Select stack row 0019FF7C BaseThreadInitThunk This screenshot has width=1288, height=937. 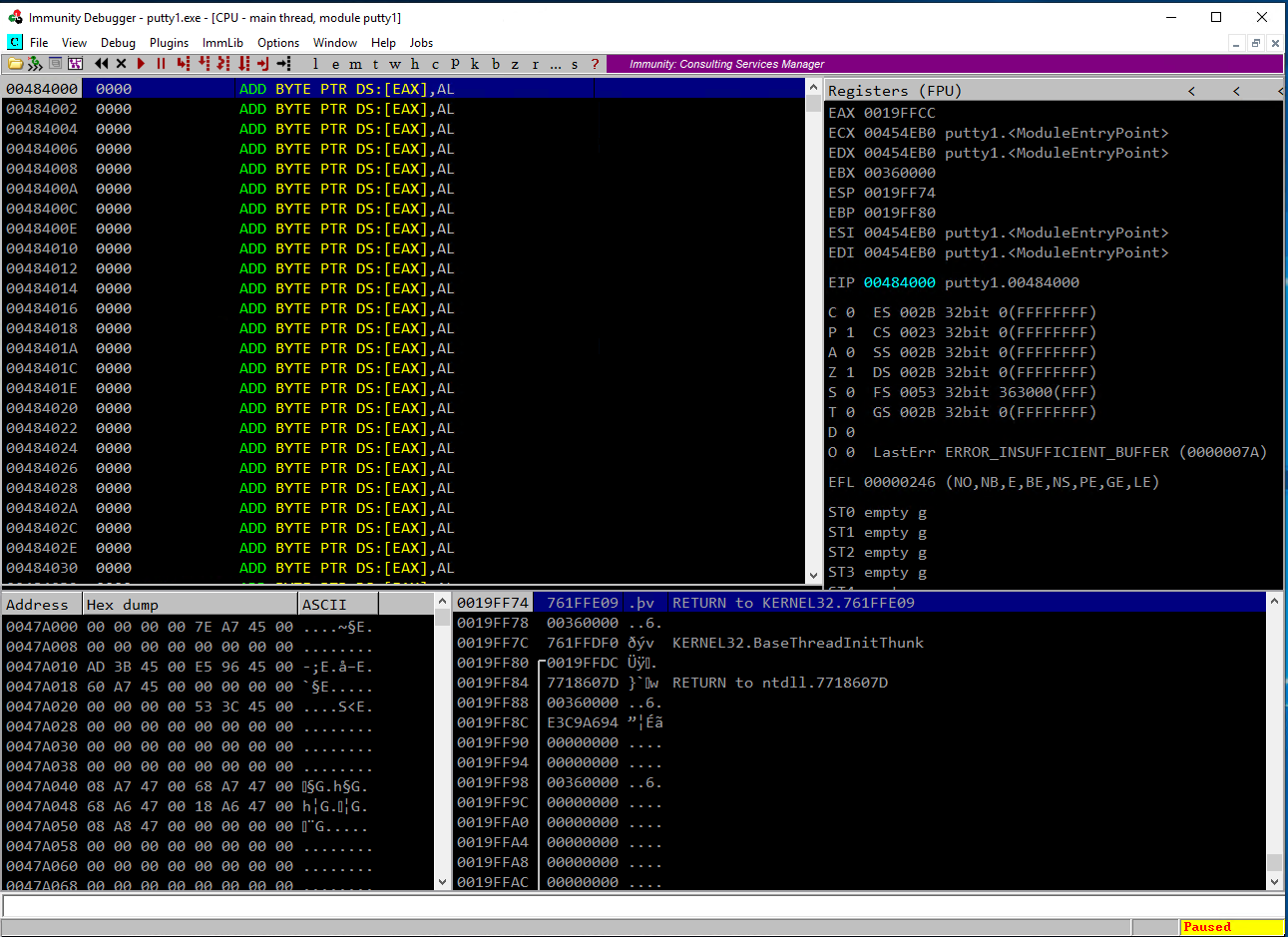pos(860,643)
